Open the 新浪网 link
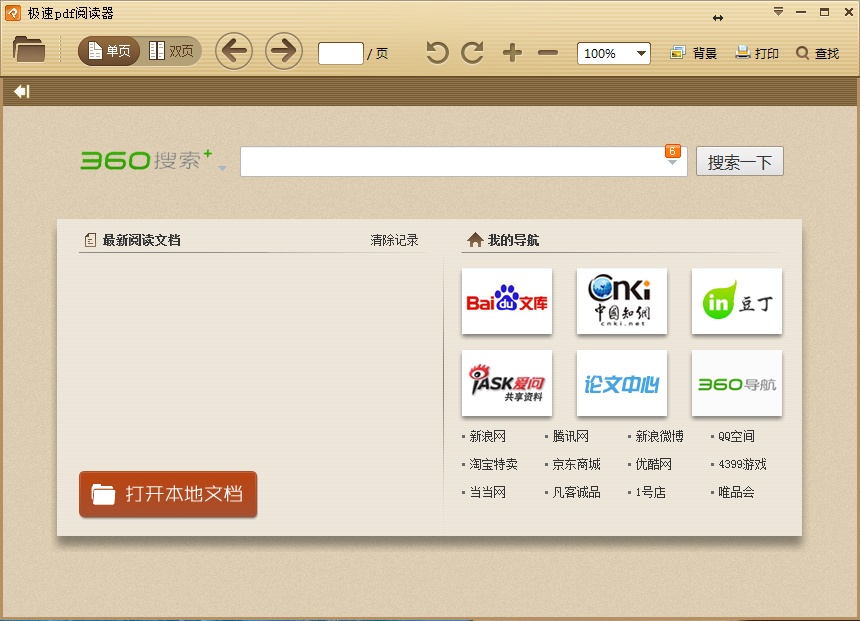This screenshot has width=860, height=621. tap(487, 436)
